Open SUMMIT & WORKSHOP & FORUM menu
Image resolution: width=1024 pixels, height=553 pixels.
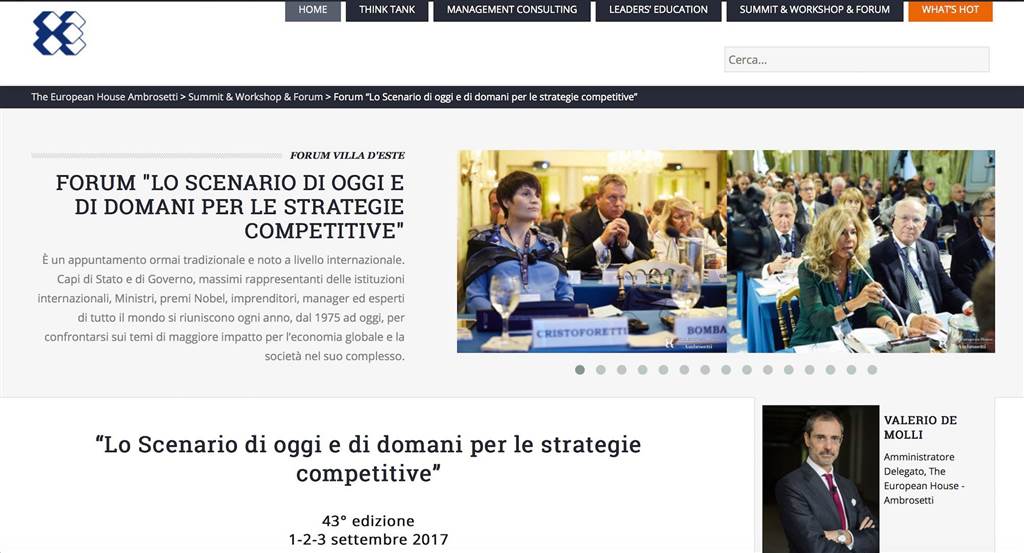pyautogui.click(x=814, y=10)
